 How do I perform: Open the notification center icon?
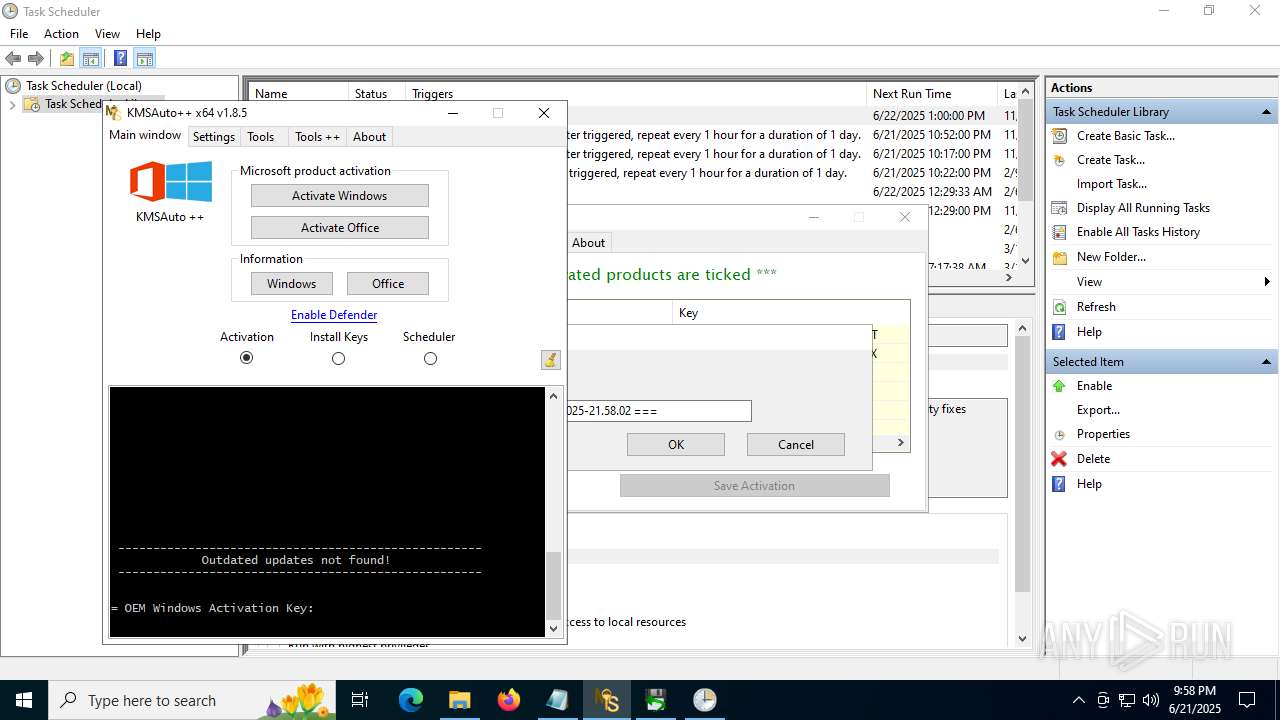(x=1247, y=700)
